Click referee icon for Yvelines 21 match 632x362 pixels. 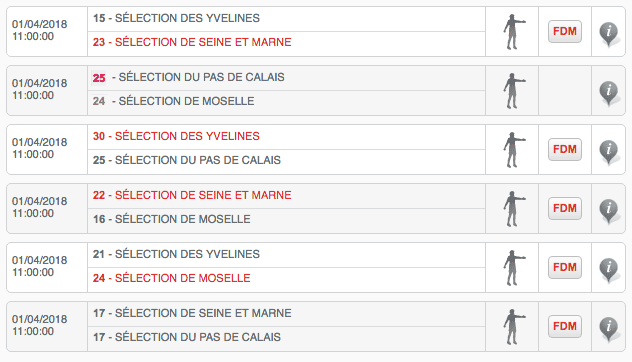pyautogui.click(x=514, y=268)
